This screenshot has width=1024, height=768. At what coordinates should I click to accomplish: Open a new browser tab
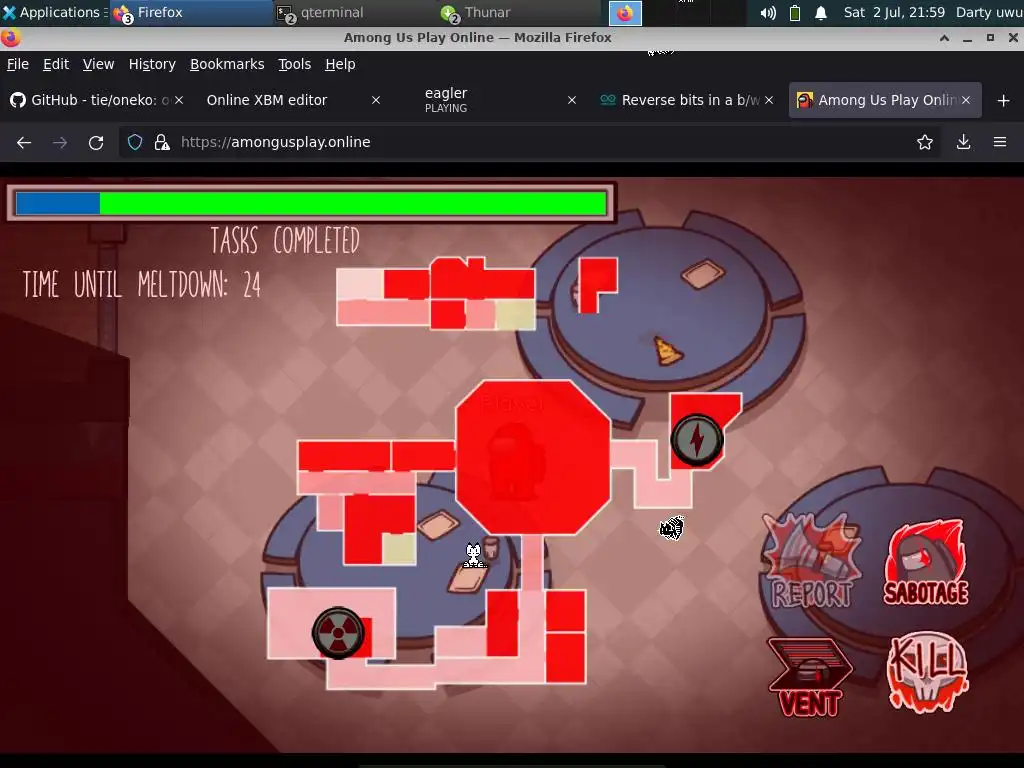click(x=1004, y=101)
